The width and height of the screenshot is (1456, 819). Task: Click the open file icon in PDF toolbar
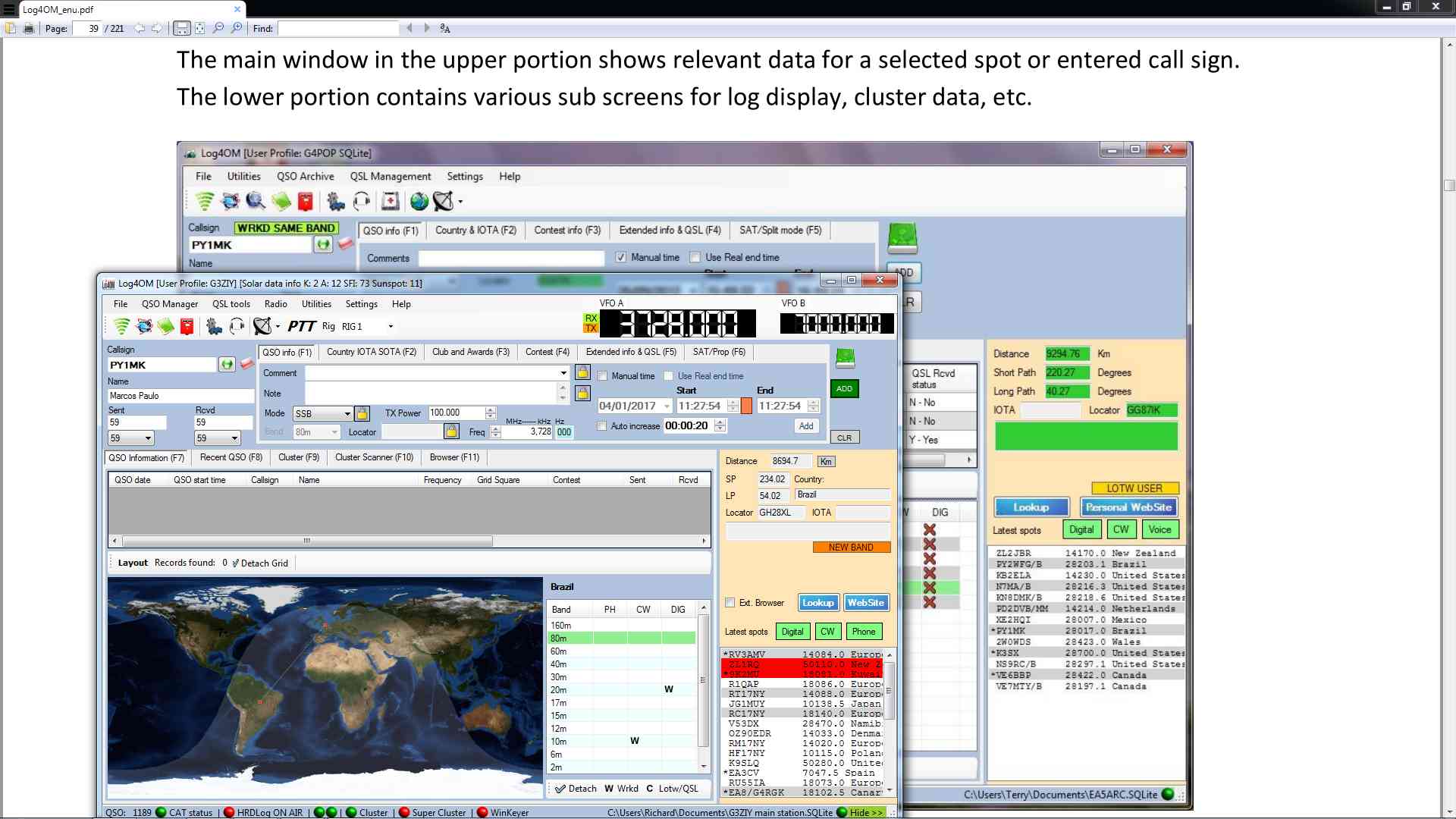point(11,28)
